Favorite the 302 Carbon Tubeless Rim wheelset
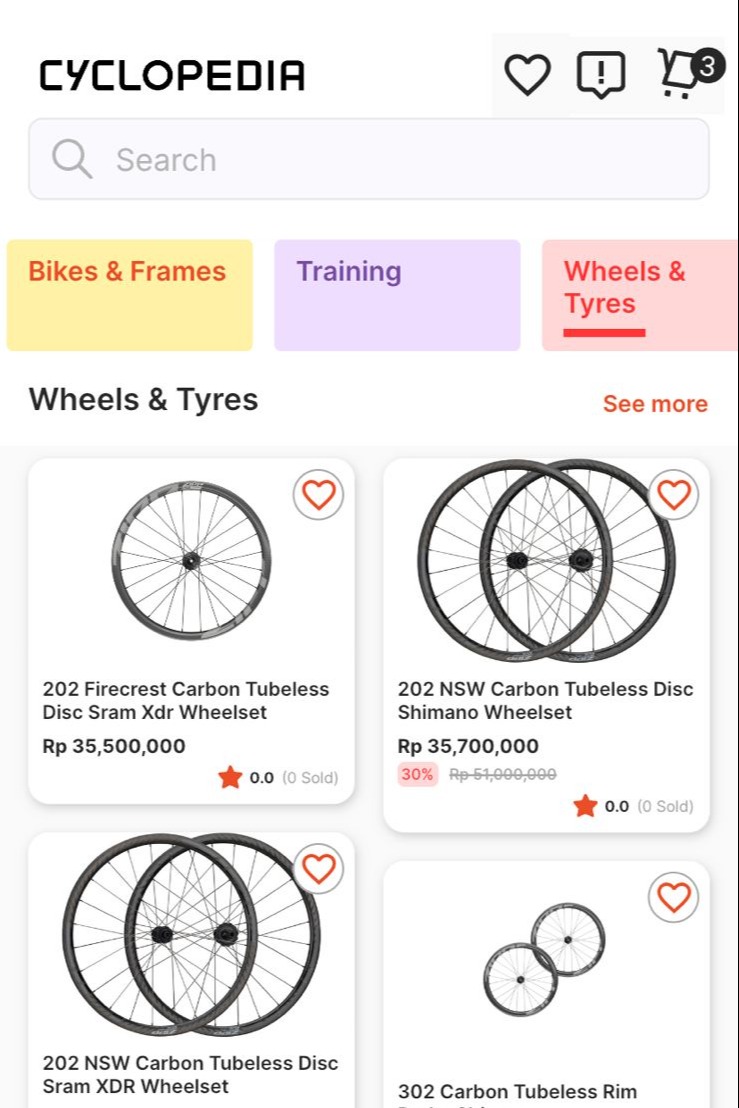The image size is (739, 1108). [673, 897]
